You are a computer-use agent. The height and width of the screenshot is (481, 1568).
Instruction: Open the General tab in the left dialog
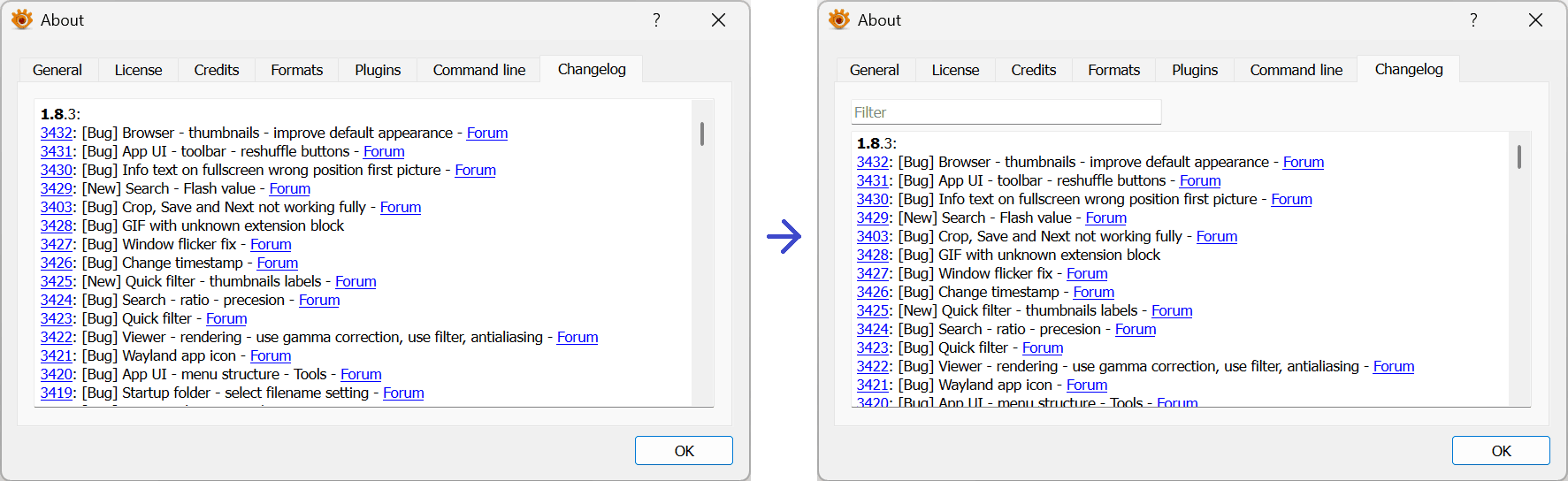pos(57,70)
